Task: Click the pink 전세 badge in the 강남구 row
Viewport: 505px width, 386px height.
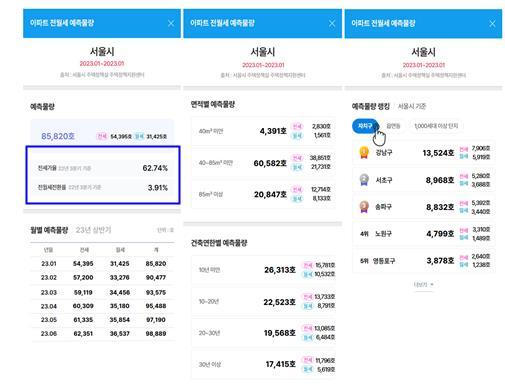Action: click(x=464, y=149)
